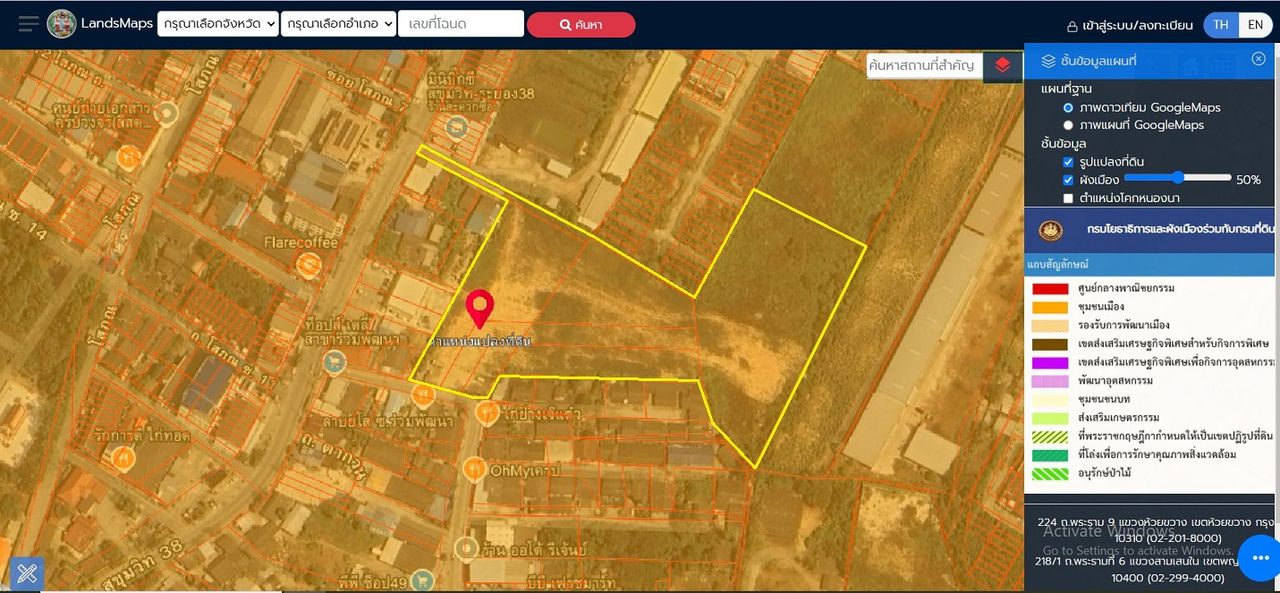Open the hamburger menu
The height and width of the screenshot is (593, 1280).
pyautogui.click(x=28, y=24)
